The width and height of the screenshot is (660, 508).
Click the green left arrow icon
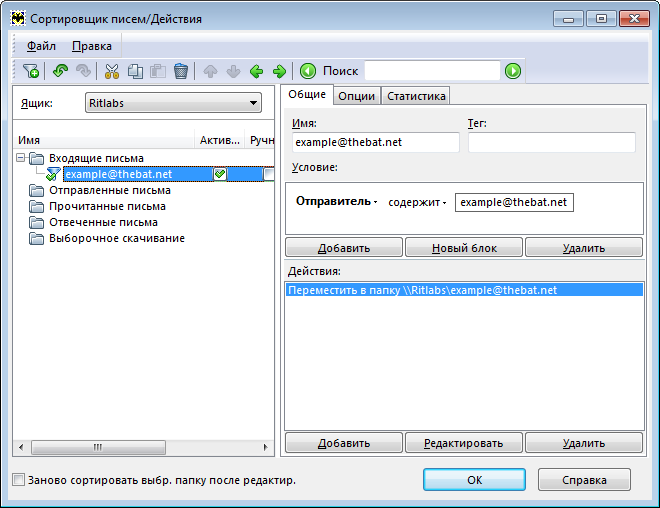(256, 71)
